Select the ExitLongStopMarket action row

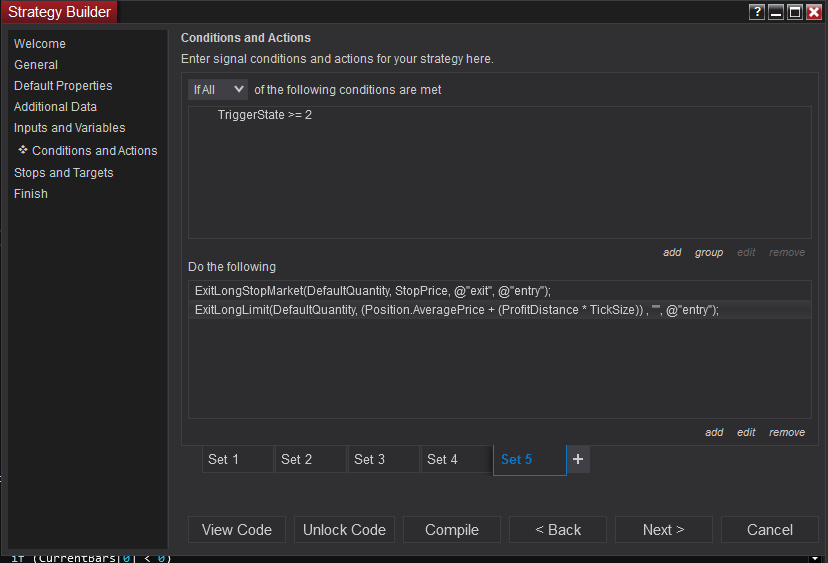[x=373, y=291]
